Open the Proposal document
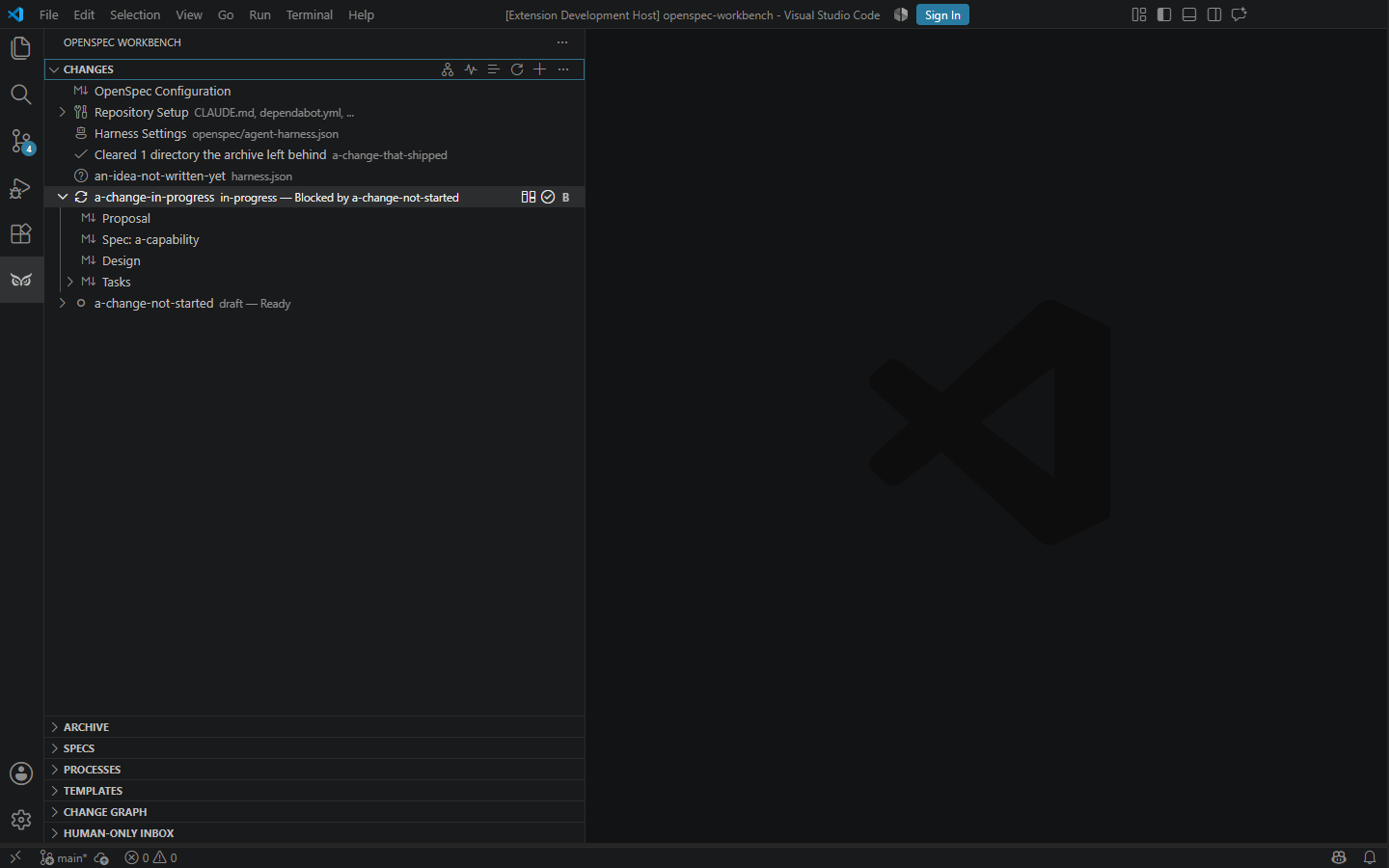Viewport: 1389px width, 868px height. pyautogui.click(x=314, y=218)
